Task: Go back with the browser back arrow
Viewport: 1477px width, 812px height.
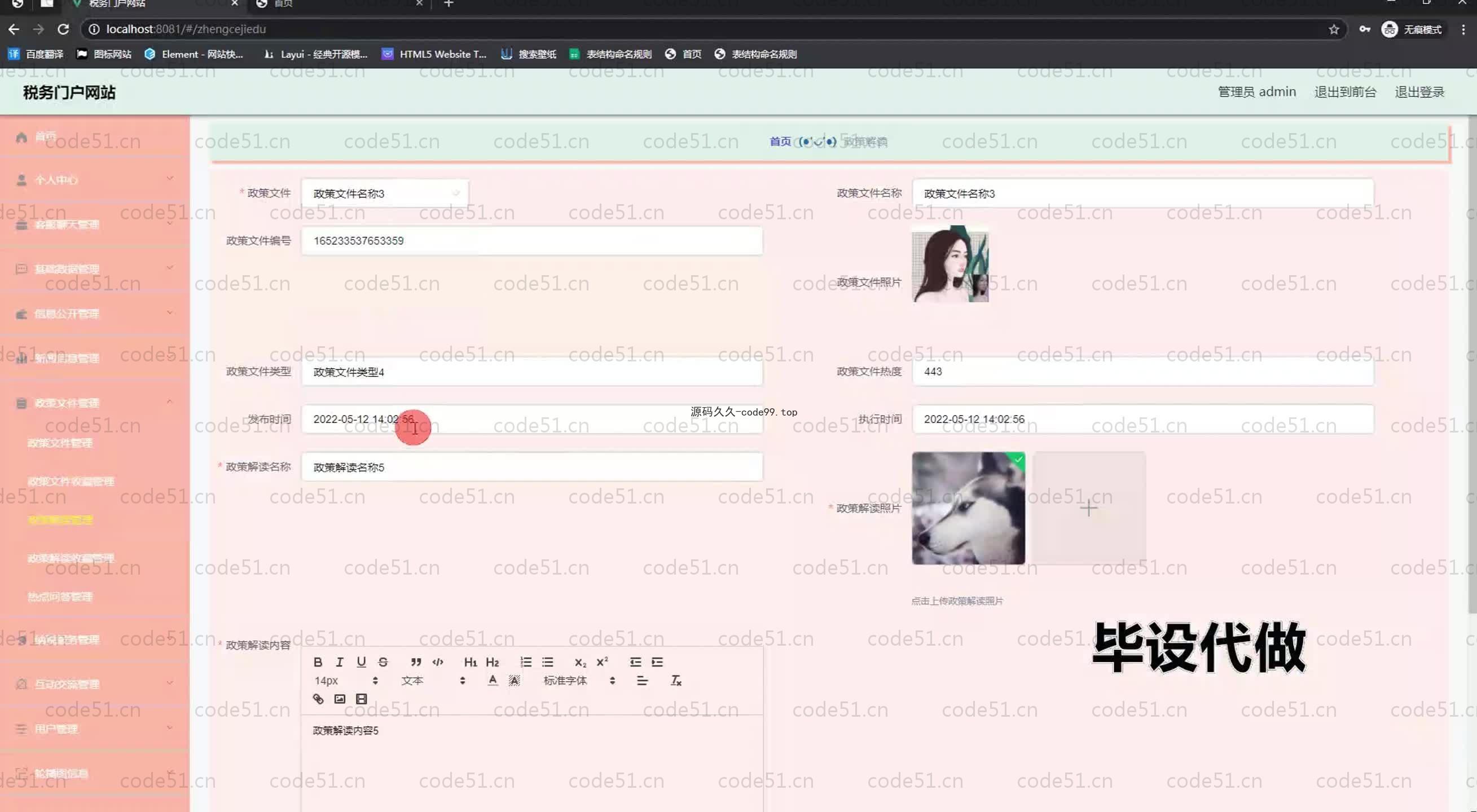Action: pos(14,29)
